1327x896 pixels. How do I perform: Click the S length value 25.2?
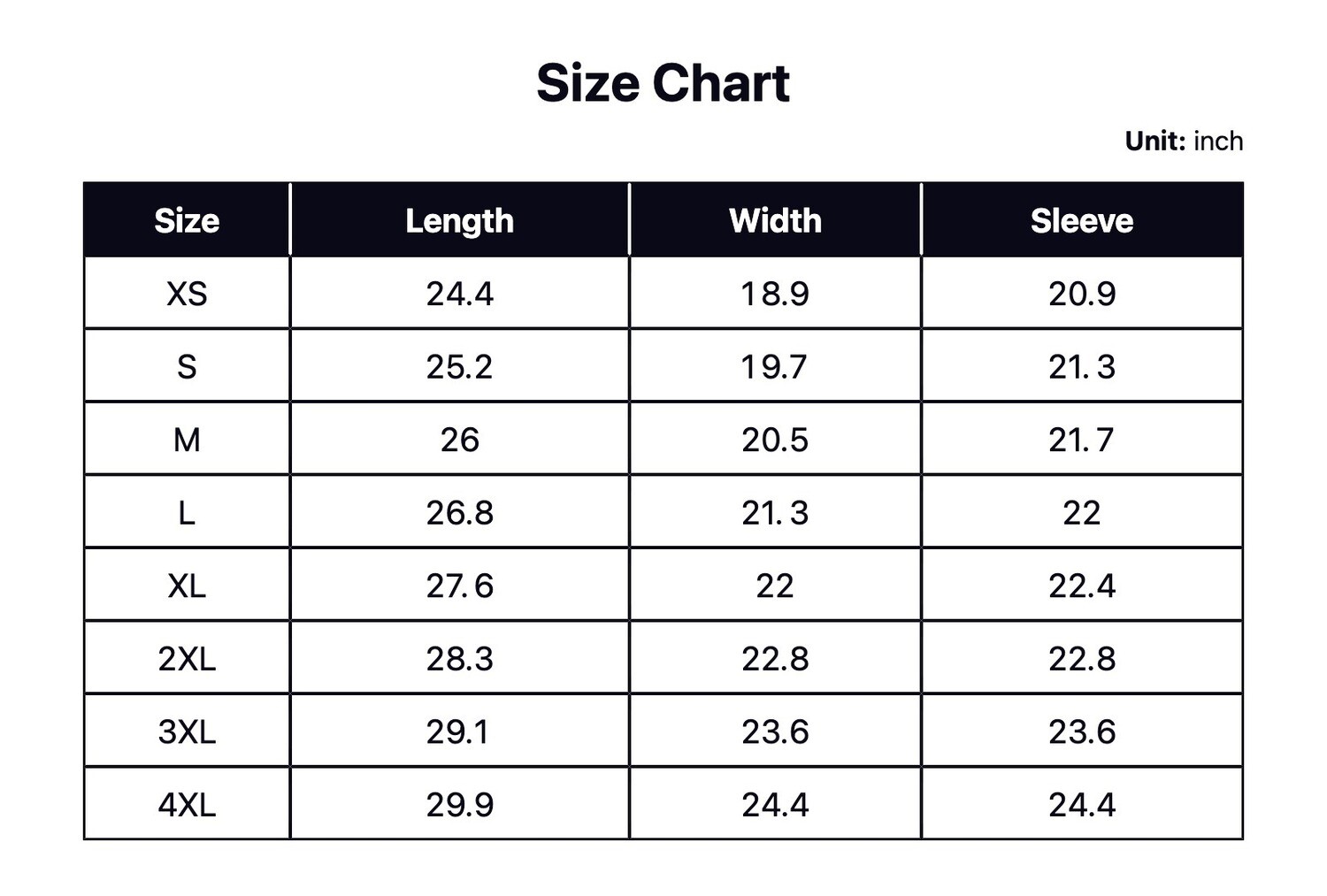pyautogui.click(x=459, y=367)
